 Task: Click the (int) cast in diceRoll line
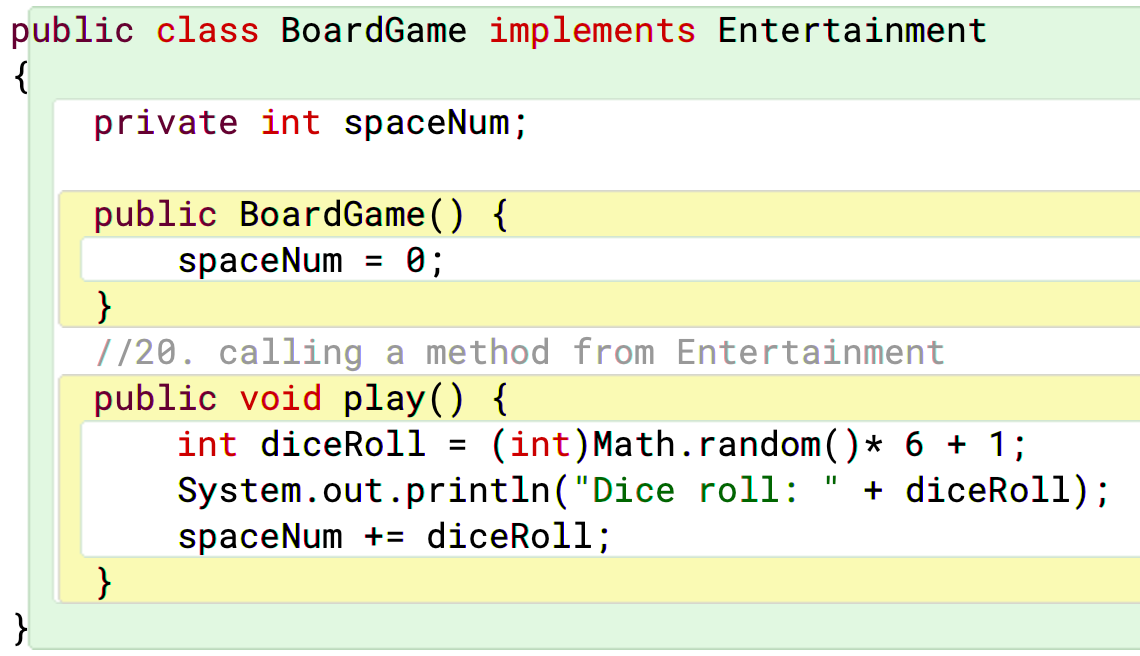coord(540,444)
